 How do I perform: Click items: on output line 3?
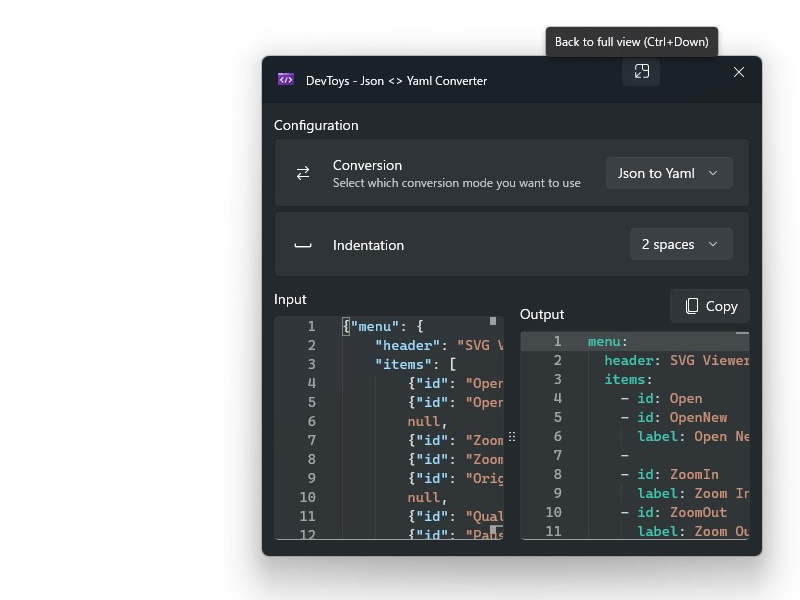[628, 380]
